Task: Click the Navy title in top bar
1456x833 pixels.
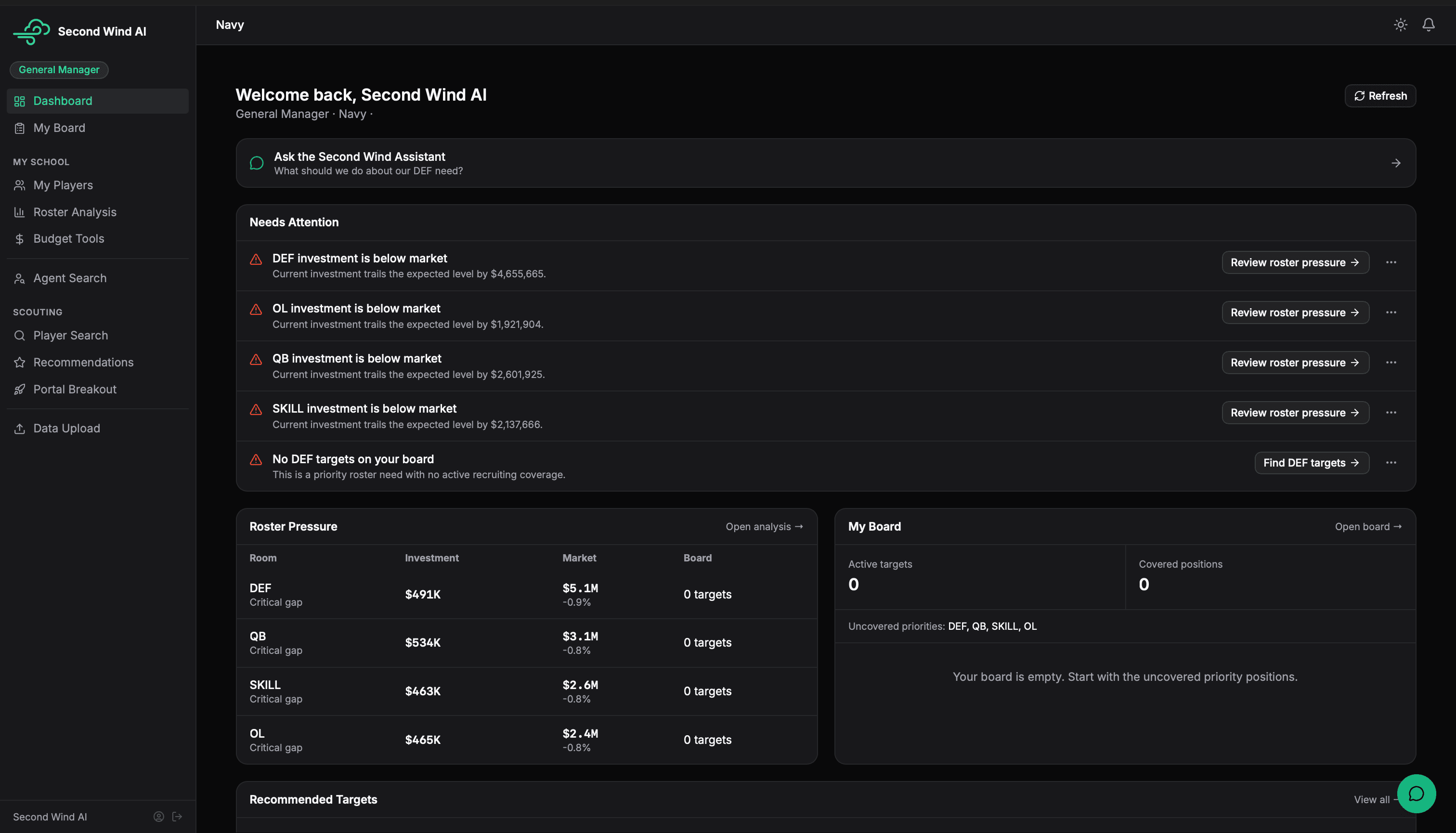Action: pyautogui.click(x=230, y=25)
